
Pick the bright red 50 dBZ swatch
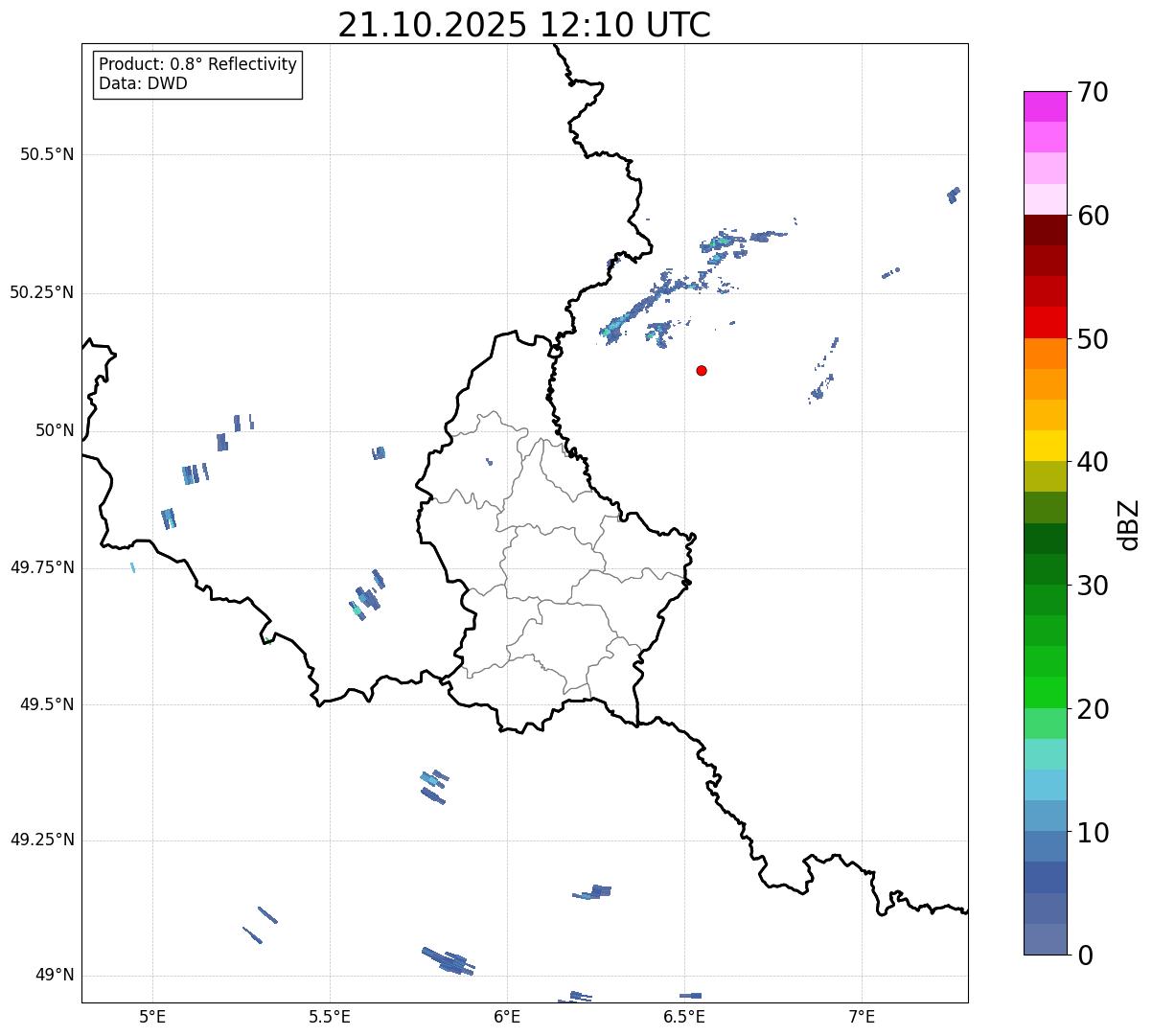[1045, 323]
